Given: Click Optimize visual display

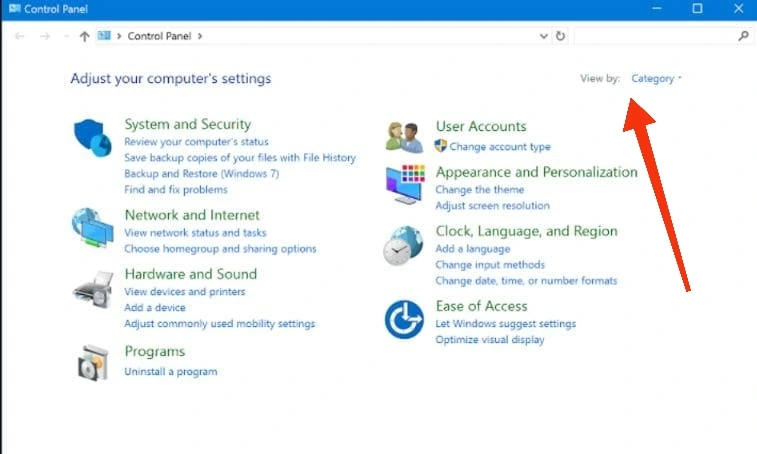Looking at the screenshot, I should click(490, 340).
